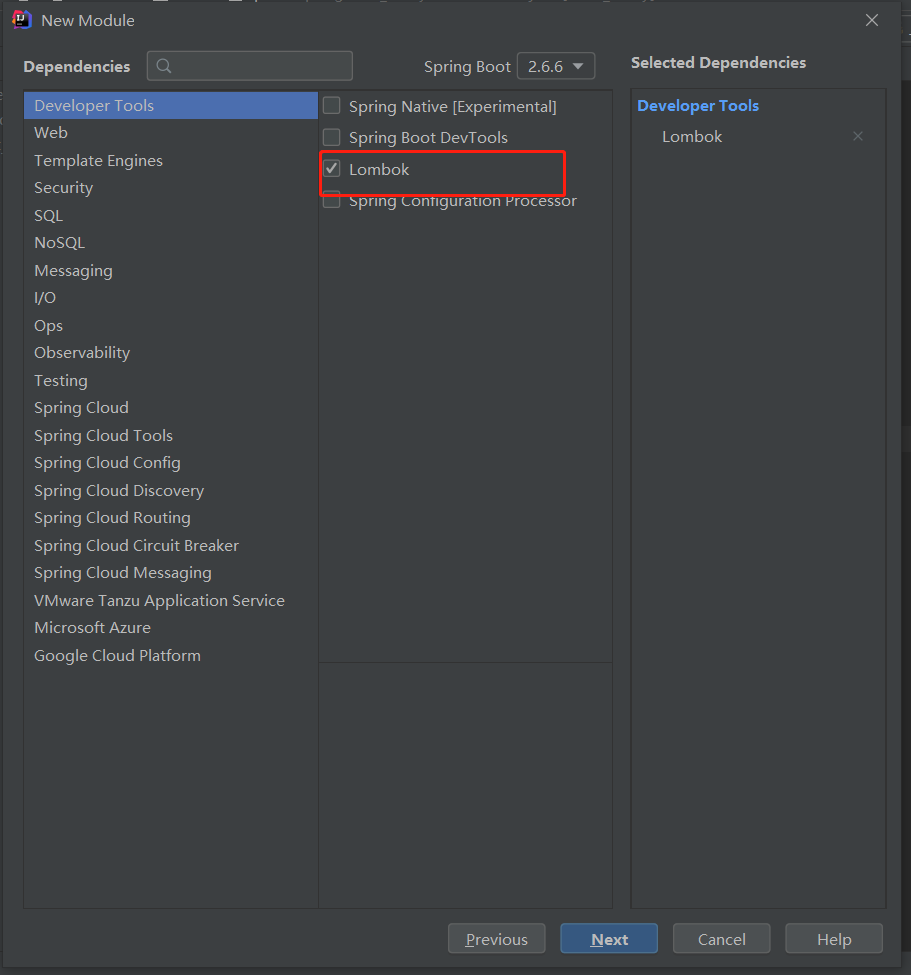The width and height of the screenshot is (911, 975).
Task: Open Spring Cloud Circuit Breaker category
Action: click(x=171, y=545)
